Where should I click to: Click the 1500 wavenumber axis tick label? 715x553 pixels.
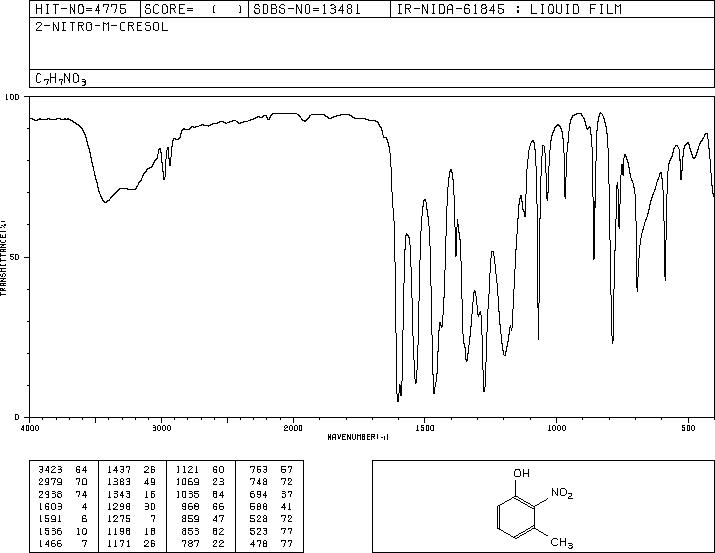(425, 428)
